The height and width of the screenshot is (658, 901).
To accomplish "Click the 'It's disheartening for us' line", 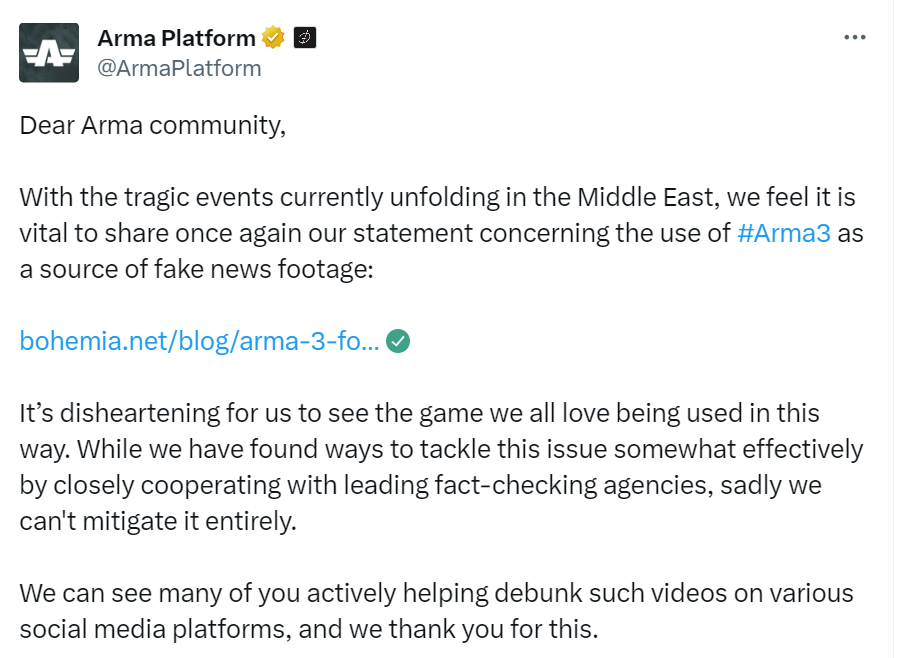I will point(419,413).
